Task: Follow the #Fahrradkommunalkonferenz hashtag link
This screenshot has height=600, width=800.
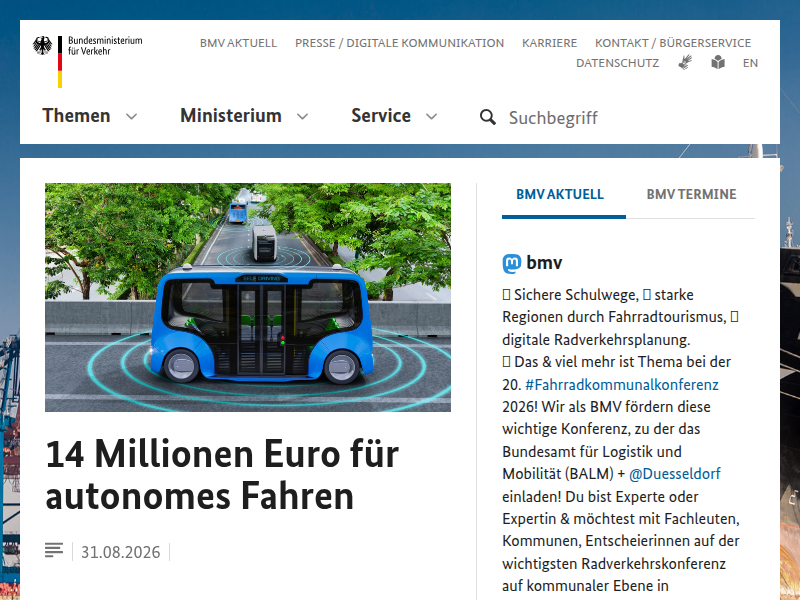Action: 621,385
